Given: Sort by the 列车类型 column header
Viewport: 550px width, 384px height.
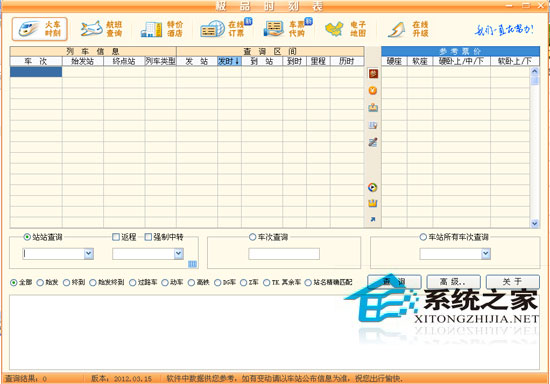Looking at the screenshot, I should coord(160,61).
